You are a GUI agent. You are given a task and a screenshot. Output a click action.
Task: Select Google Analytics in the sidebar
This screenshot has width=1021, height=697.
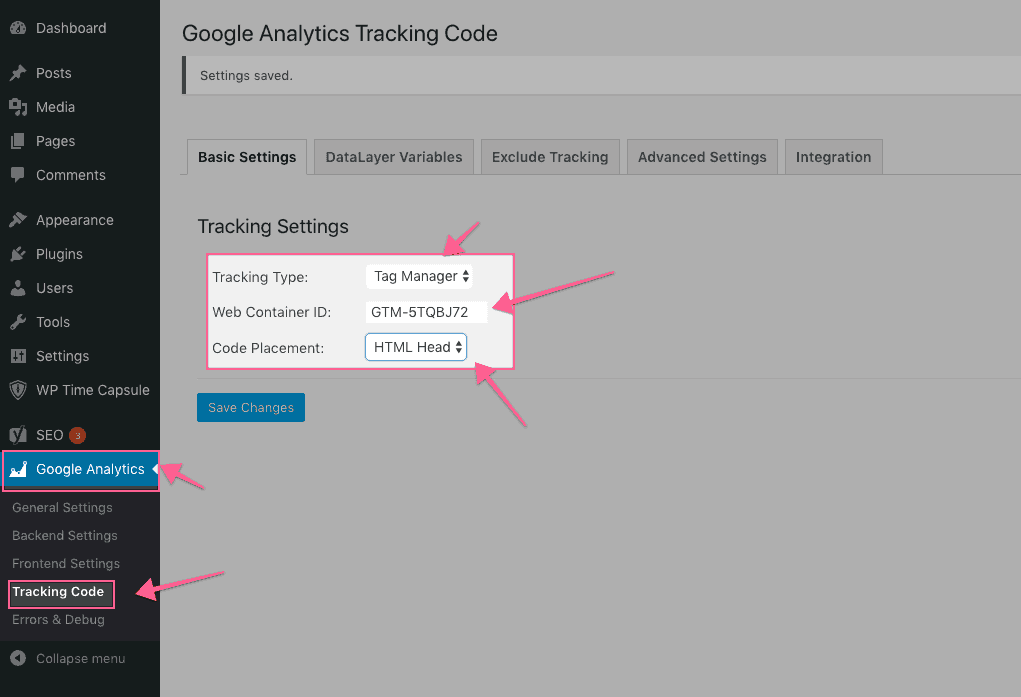pyautogui.click(x=81, y=470)
